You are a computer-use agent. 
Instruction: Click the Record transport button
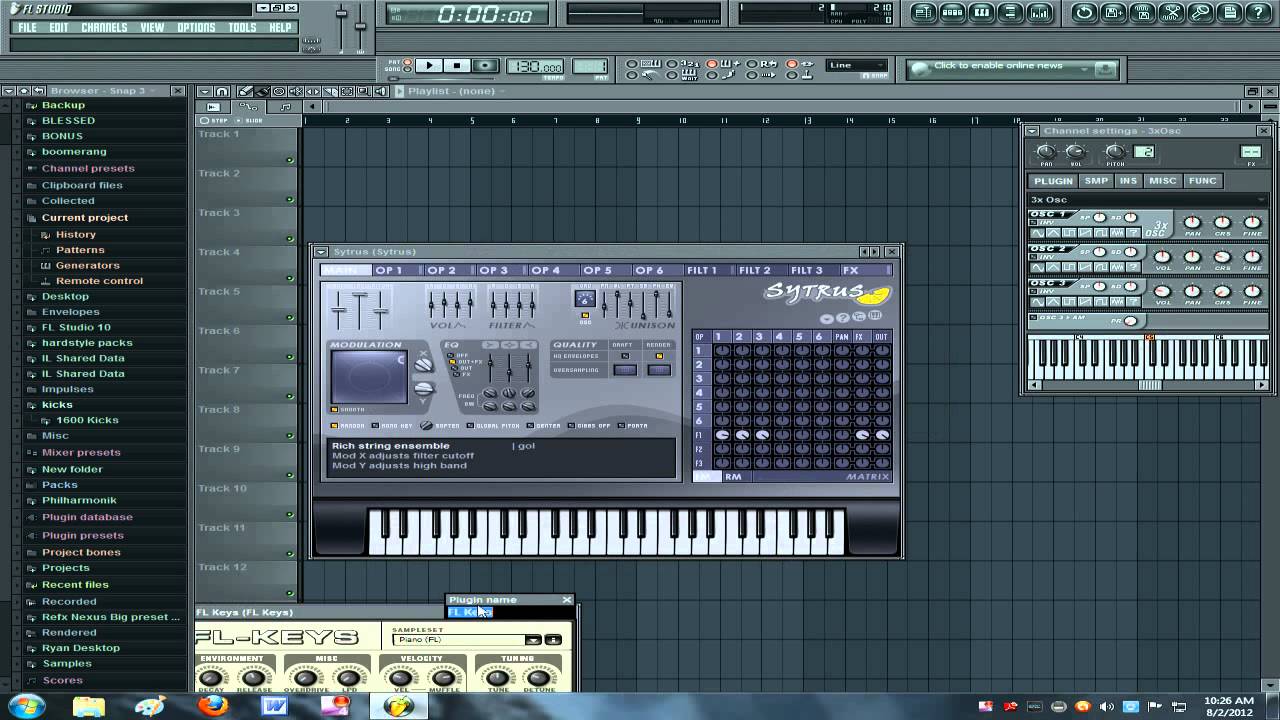[485, 66]
